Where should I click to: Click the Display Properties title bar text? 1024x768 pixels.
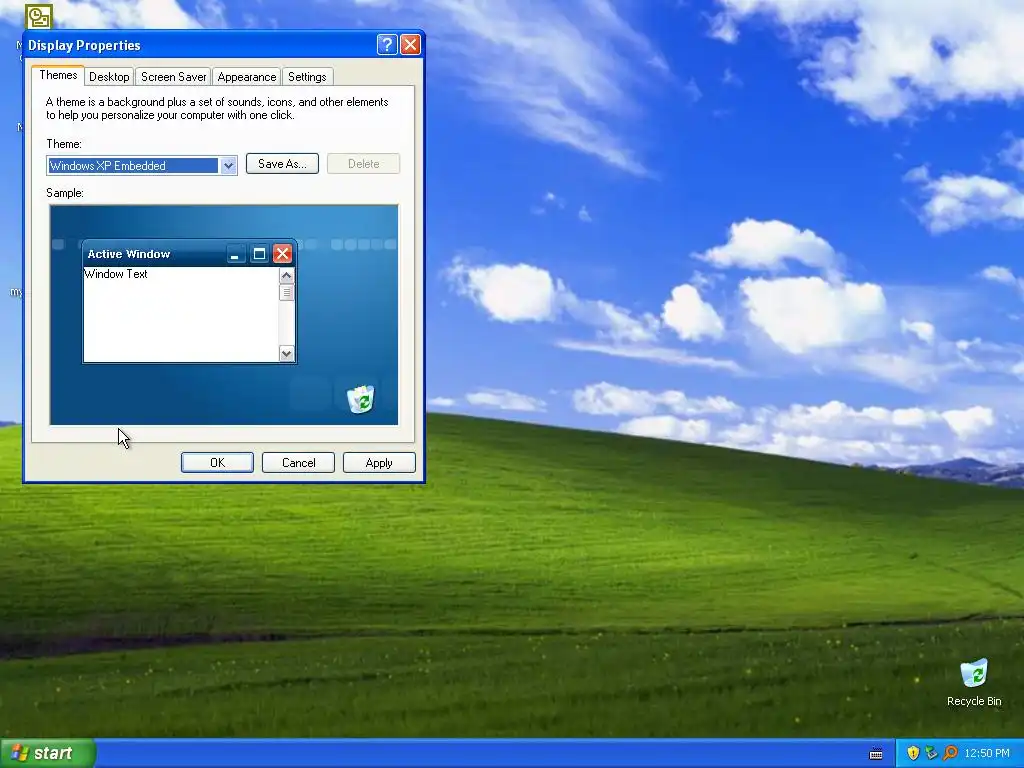click(x=84, y=45)
